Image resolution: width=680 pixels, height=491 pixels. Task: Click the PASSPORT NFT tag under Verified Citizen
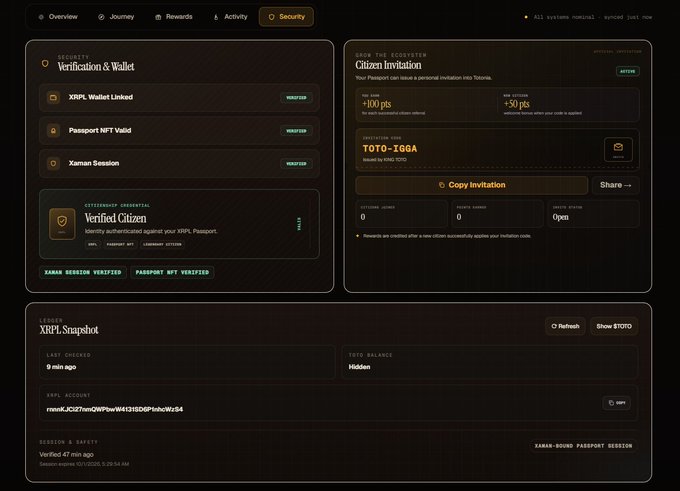[120, 245]
